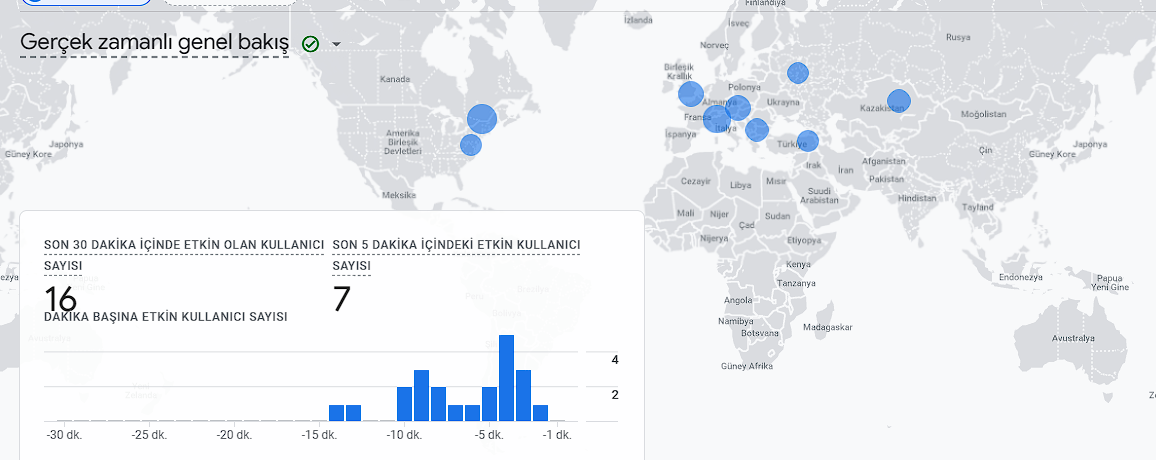The image size is (1156, 460).
Task: Click the SON 5 DAKİKA metric label
Action: [x=456, y=254]
